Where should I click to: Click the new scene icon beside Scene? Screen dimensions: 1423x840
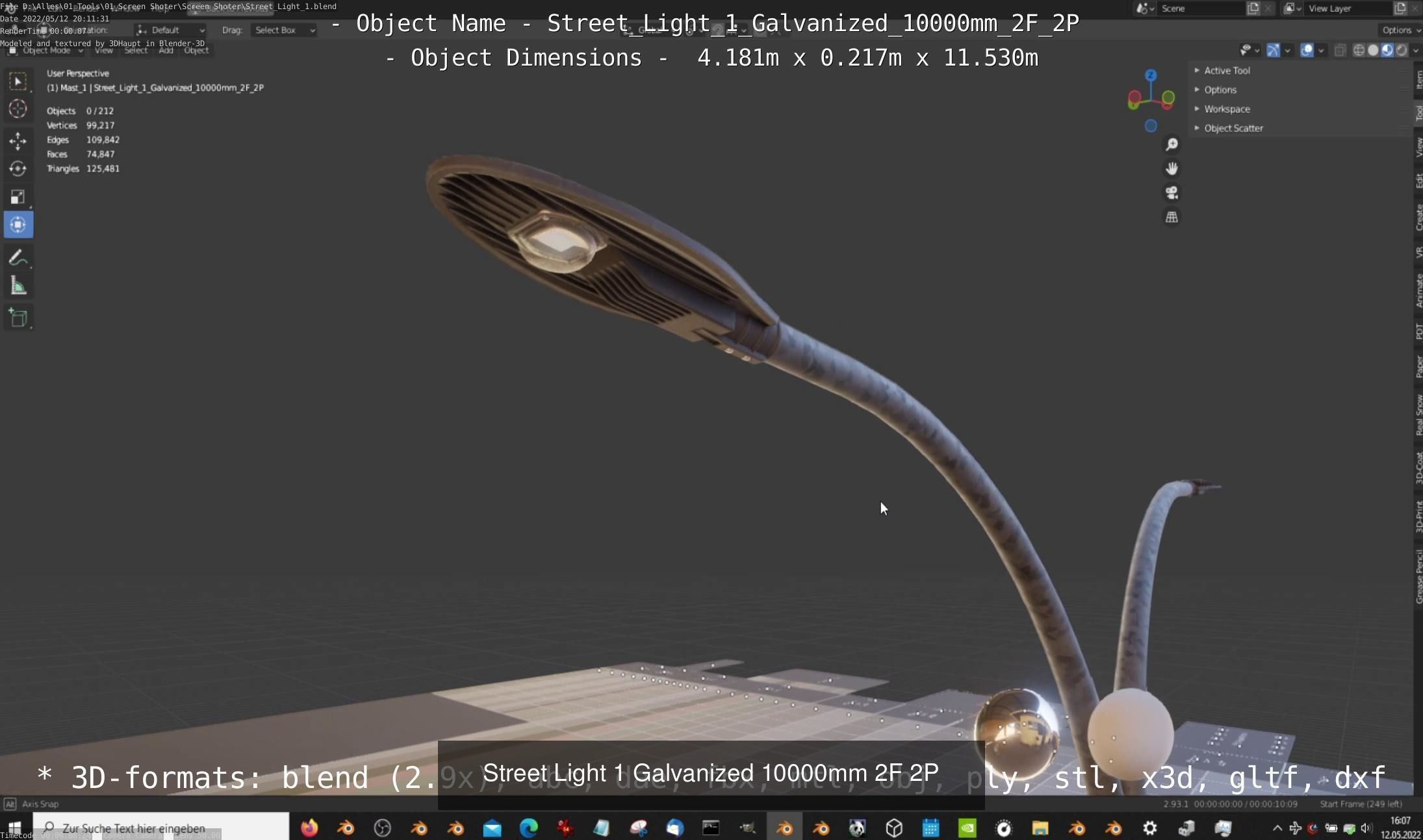pos(1253,8)
